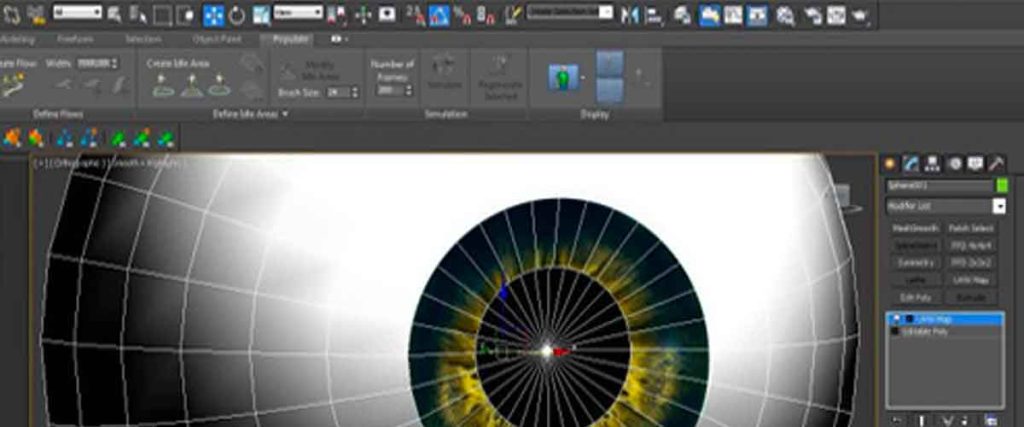Toggle Percent Snap
The image size is (1024, 427).
click(462, 14)
